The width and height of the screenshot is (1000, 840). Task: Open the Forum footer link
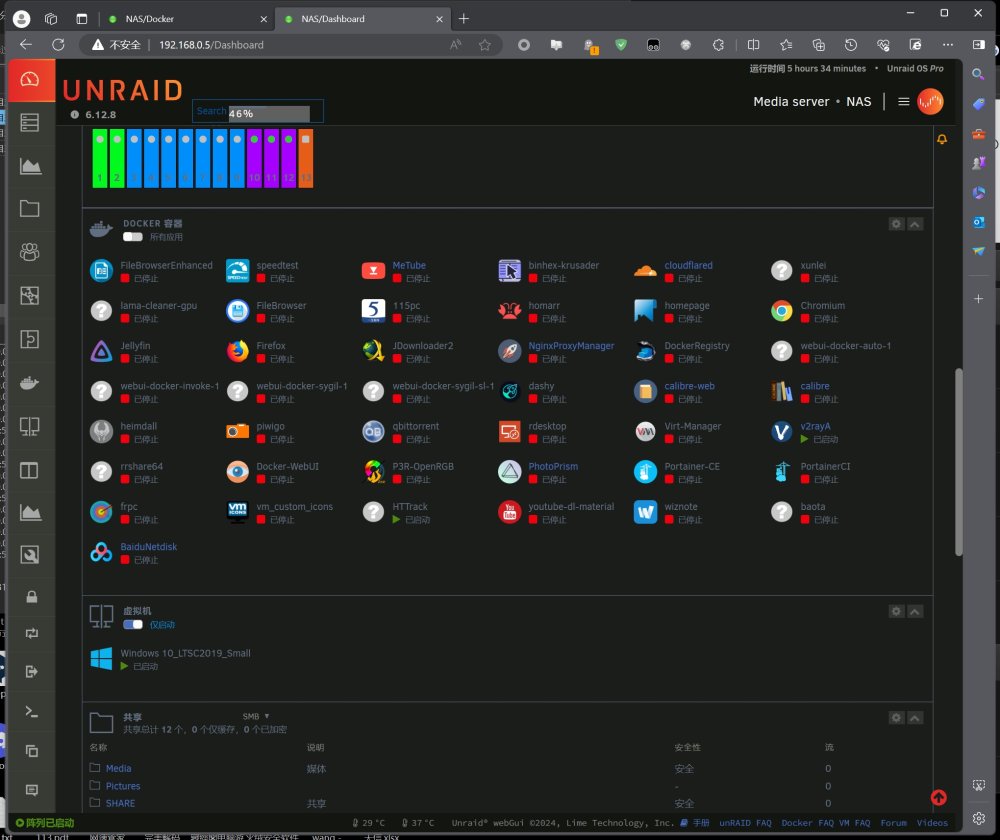point(893,823)
